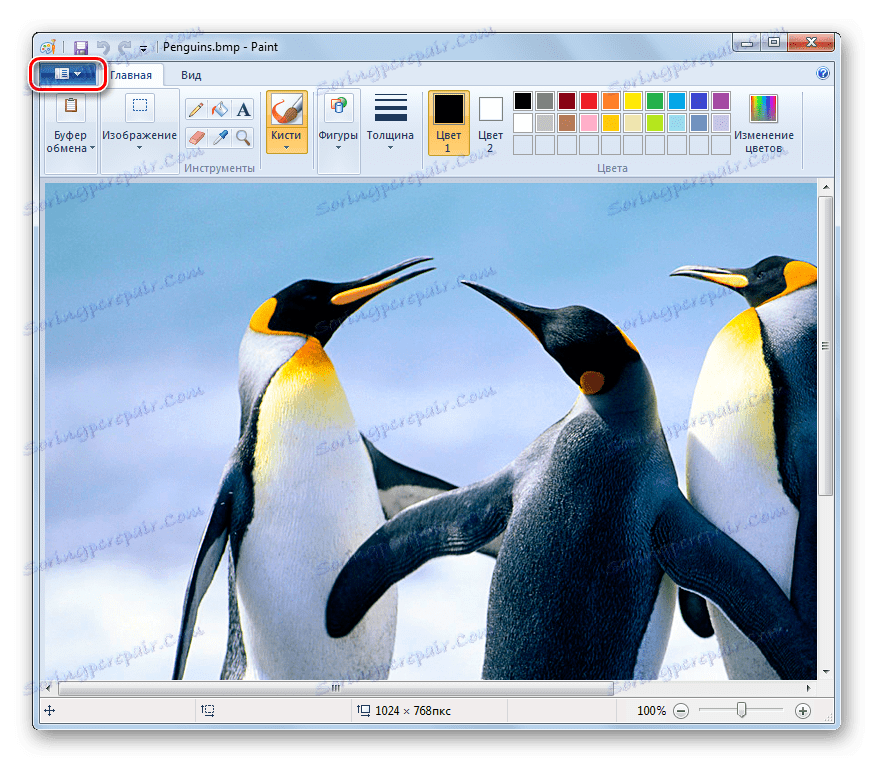The image size is (874, 763).
Task: Pick the dark gray color swatch
Action: pos(545,101)
